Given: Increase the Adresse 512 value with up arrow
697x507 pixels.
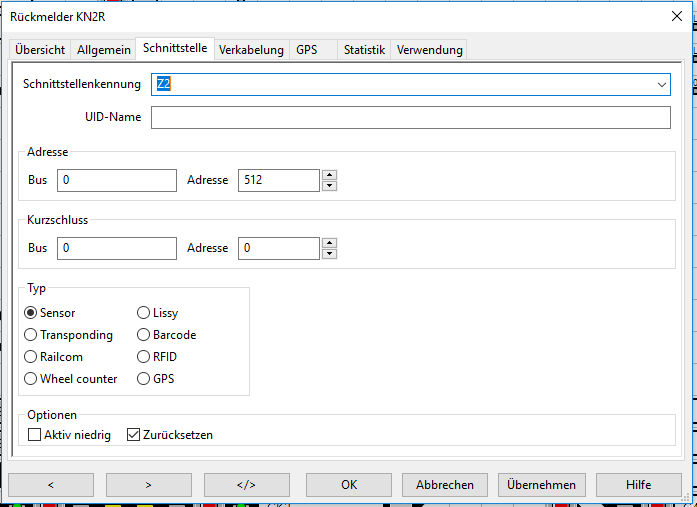Looking at the screenshot, I should (330, 175).
